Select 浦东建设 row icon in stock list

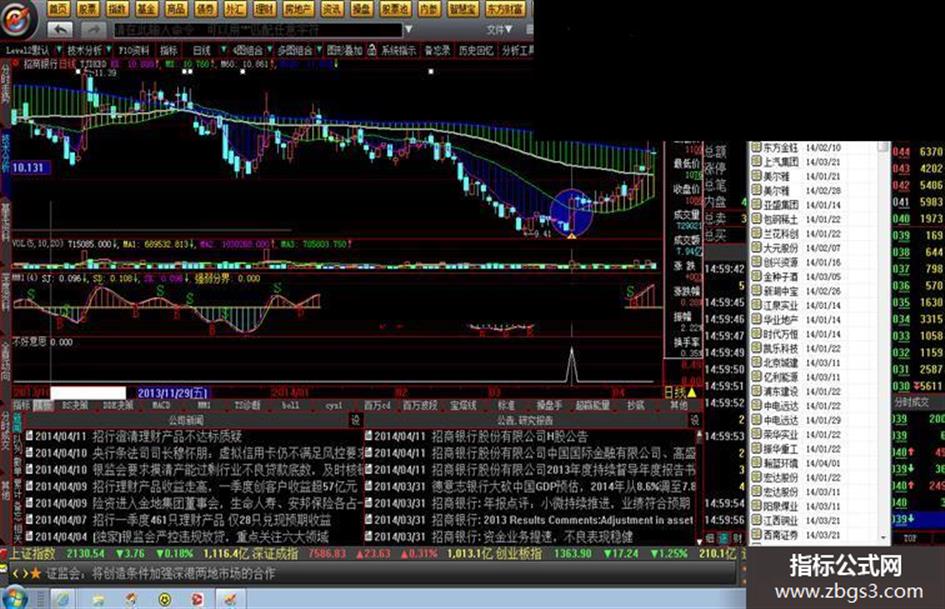tap(756, 391)
